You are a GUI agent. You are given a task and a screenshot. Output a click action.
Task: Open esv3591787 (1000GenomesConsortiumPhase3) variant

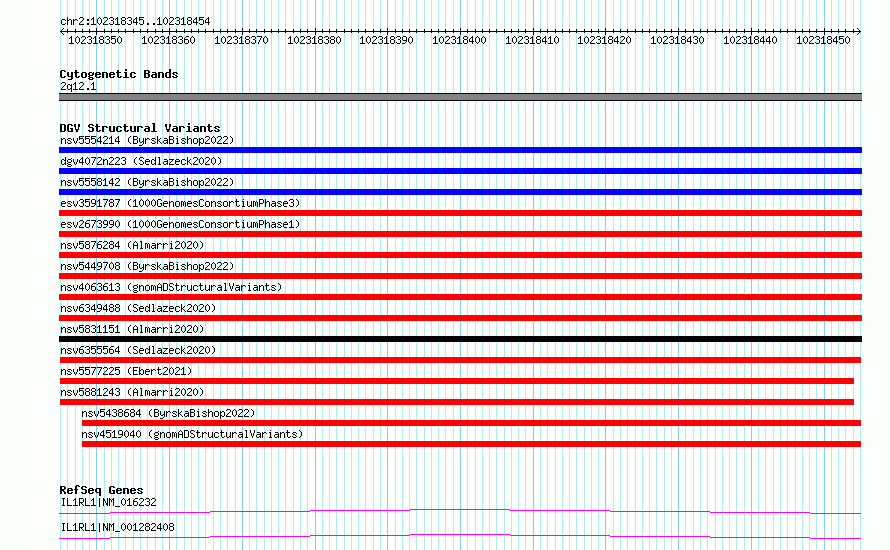[x=180, y=203]
